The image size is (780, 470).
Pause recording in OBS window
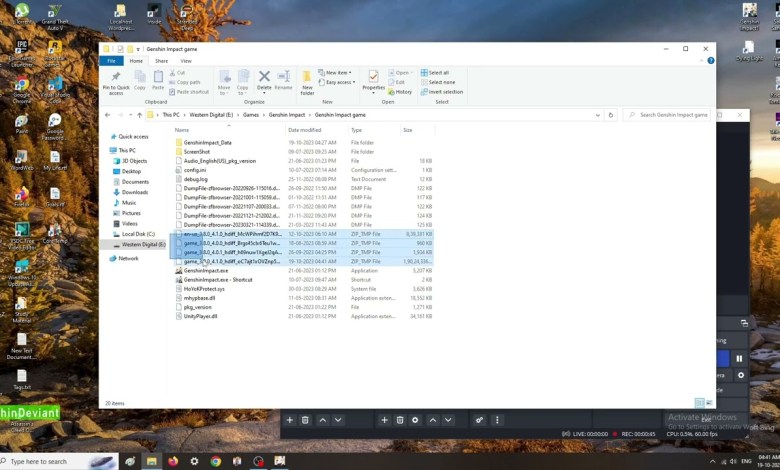pyautogui.click(x=739, y=359)
